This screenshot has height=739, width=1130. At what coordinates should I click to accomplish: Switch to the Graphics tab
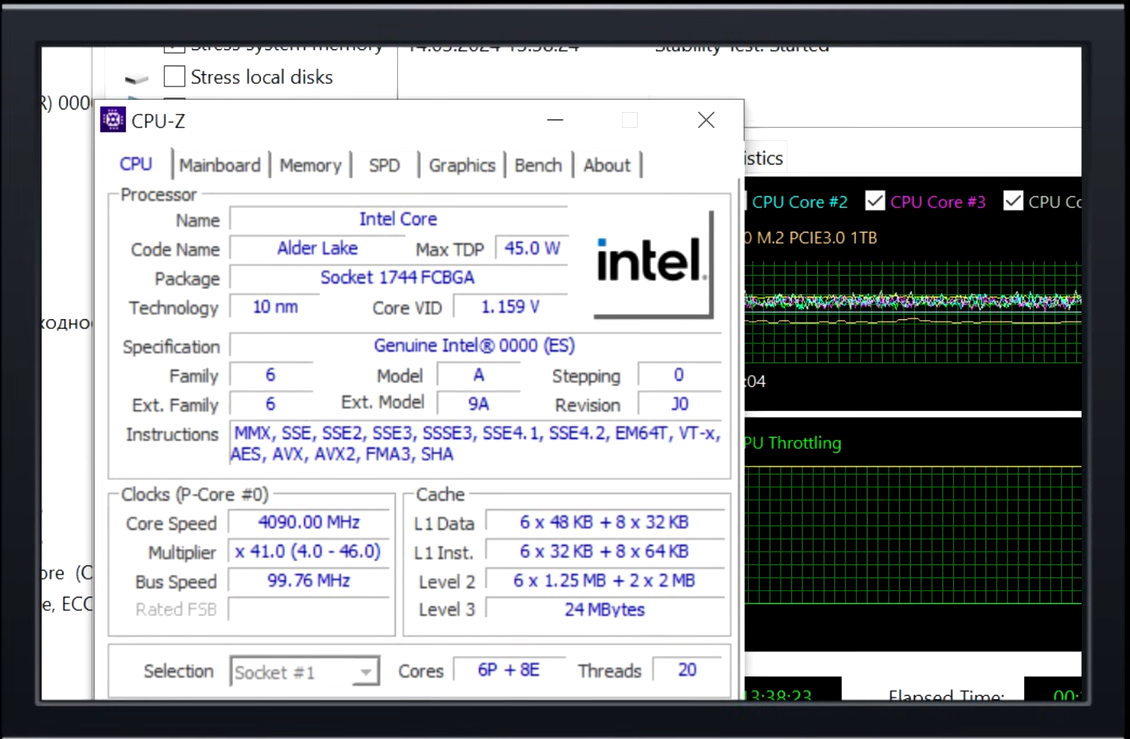462,165
